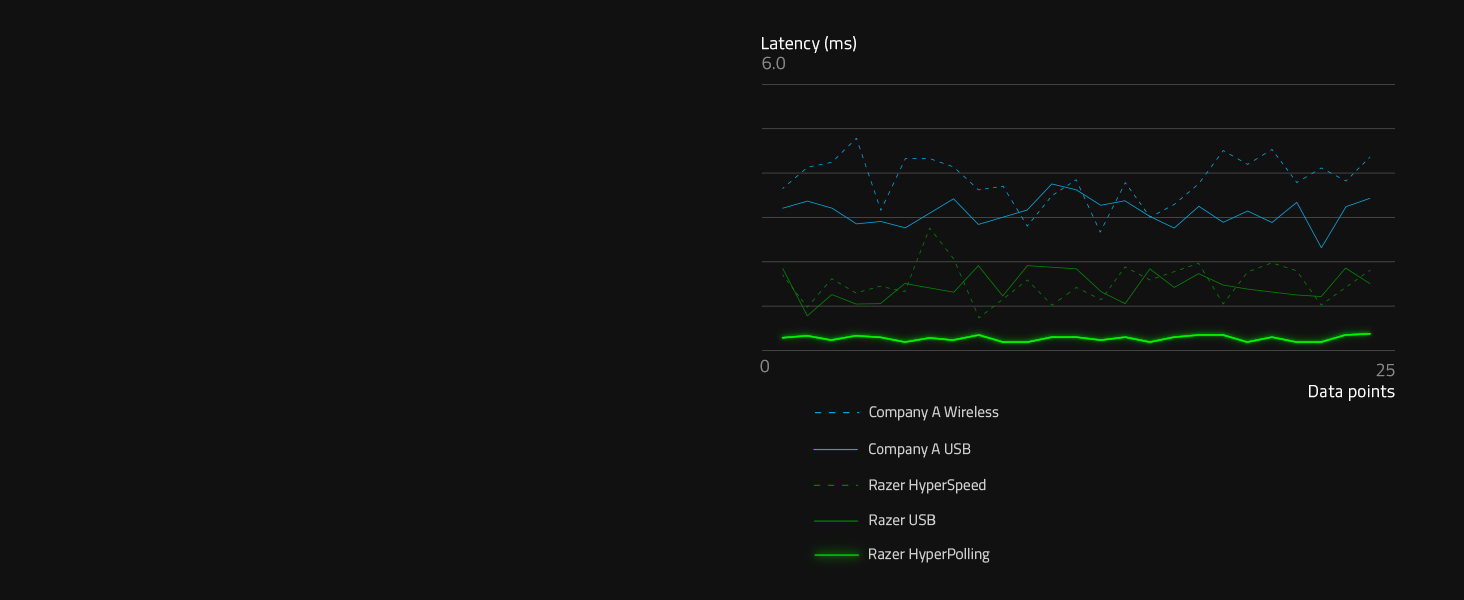
Task: Click the top horizontal gridline of the chart
Action: 1078,84
